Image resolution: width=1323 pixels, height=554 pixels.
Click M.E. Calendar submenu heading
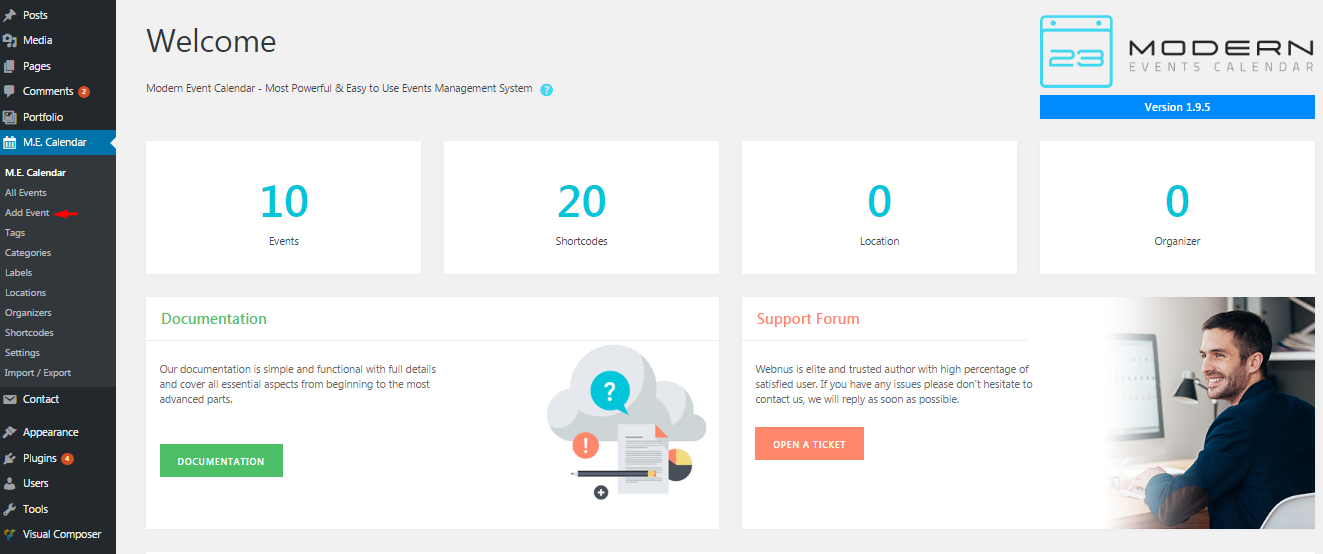(x=35, y=173)
